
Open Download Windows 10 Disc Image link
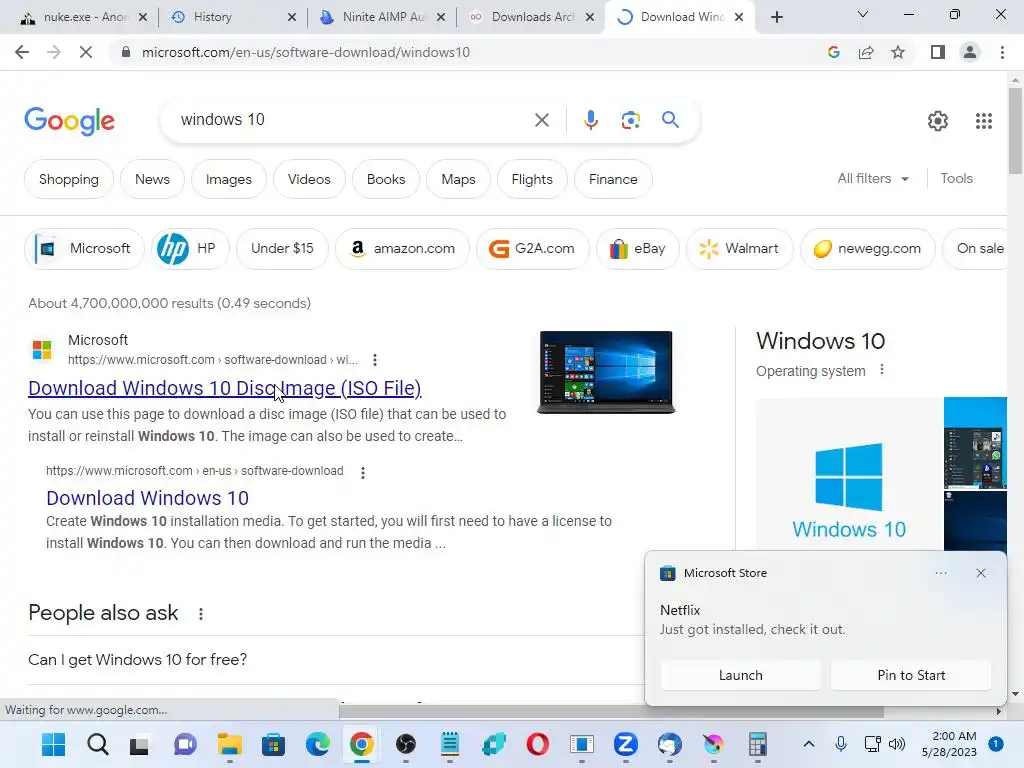pyautogui.click(x=225, y=388)
